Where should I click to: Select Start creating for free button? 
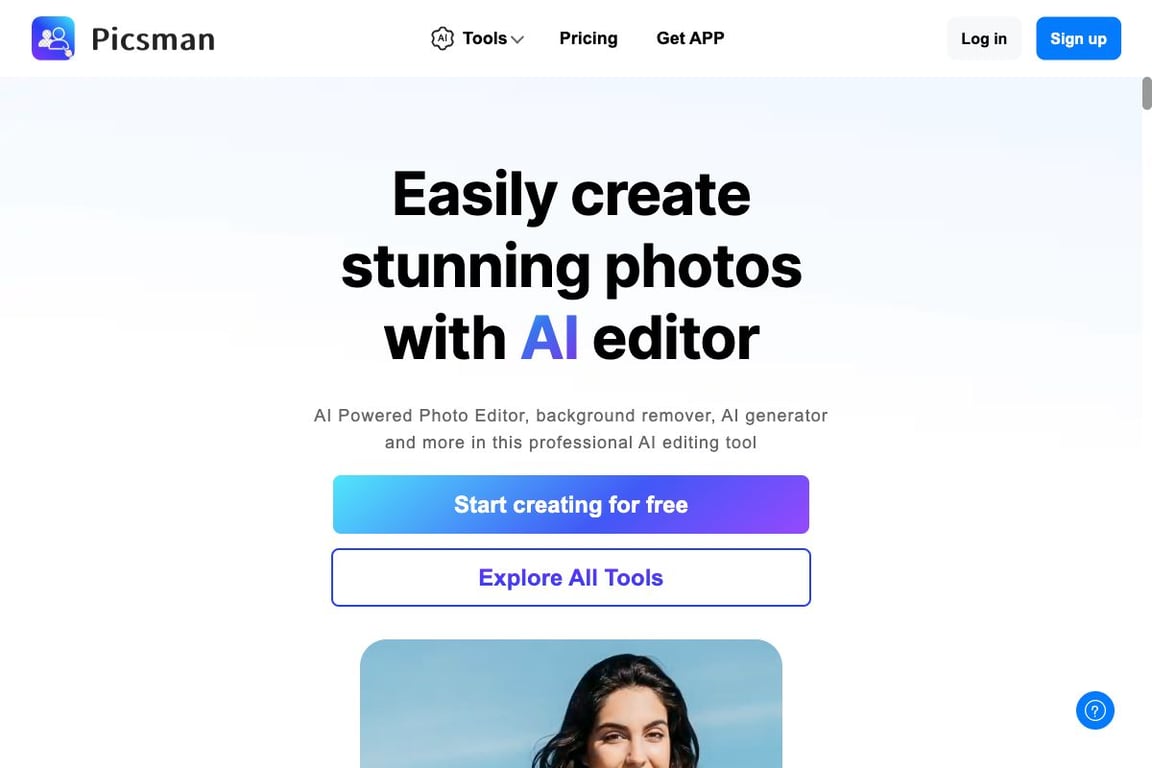571,504
